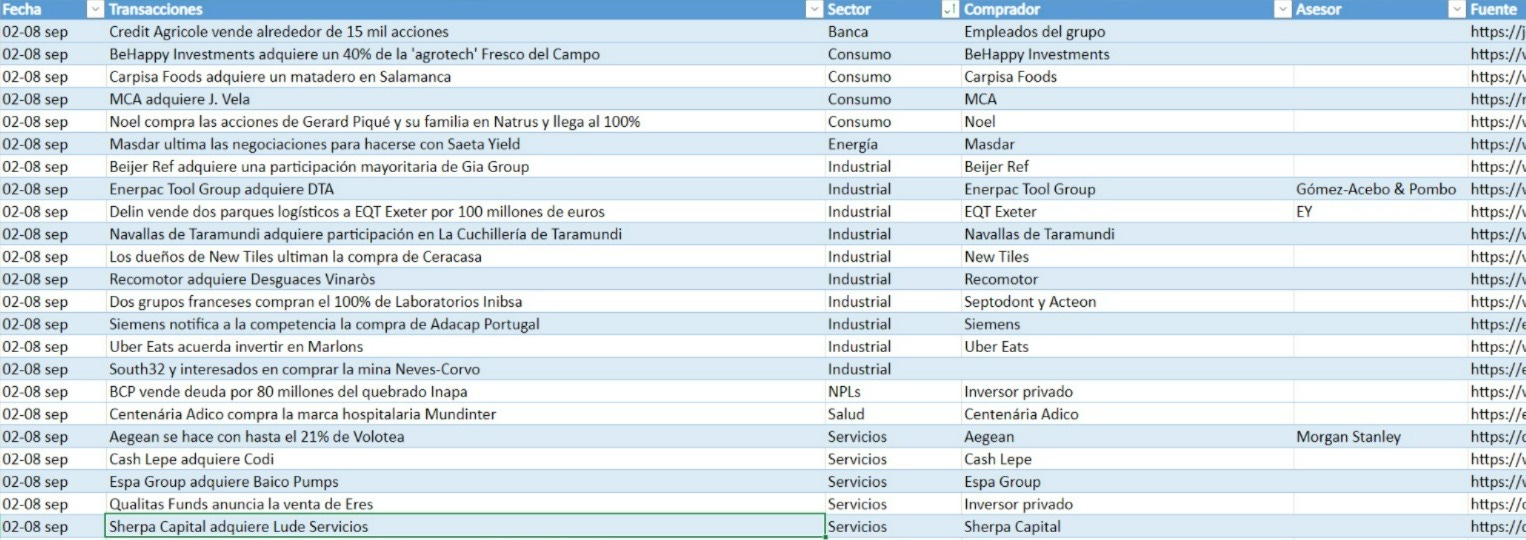Select cell 'BCP vende deuda por 80 millones del quebrado Inapa'
Image resolution: width=1526 pixels, height=540 pixels.
coord(464,392)
